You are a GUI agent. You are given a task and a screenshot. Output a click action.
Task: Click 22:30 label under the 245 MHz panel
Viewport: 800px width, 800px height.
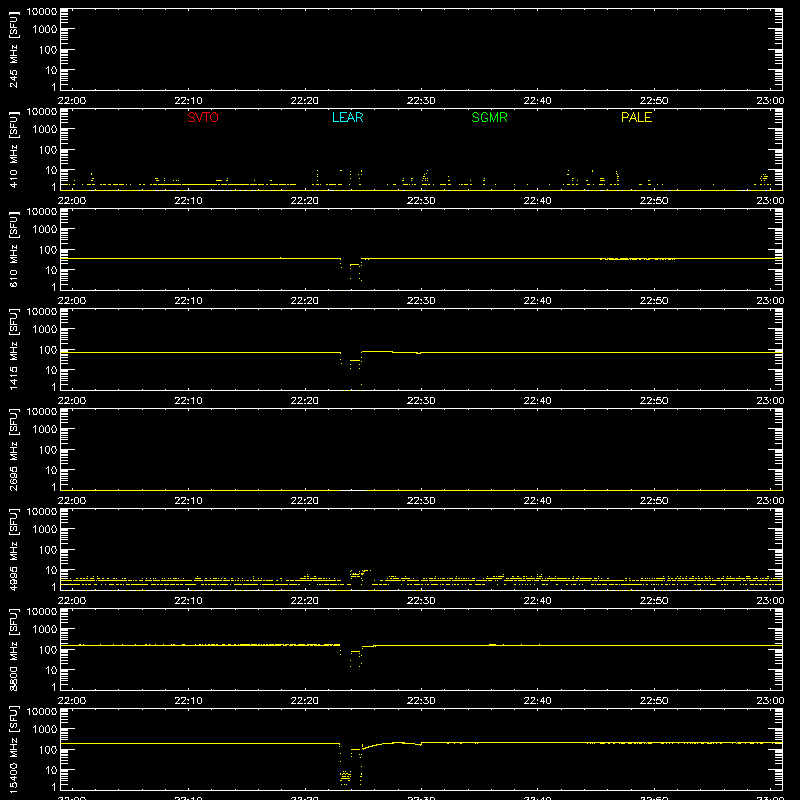tap(421, 101)
